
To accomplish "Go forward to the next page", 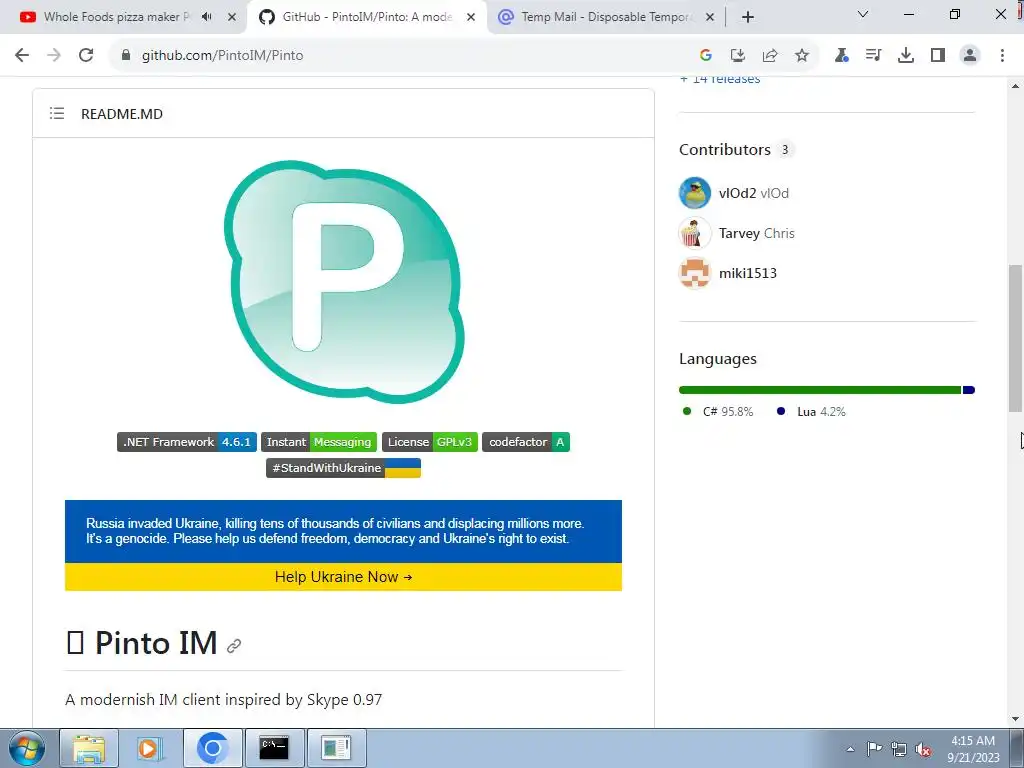I will pos(54,56).
